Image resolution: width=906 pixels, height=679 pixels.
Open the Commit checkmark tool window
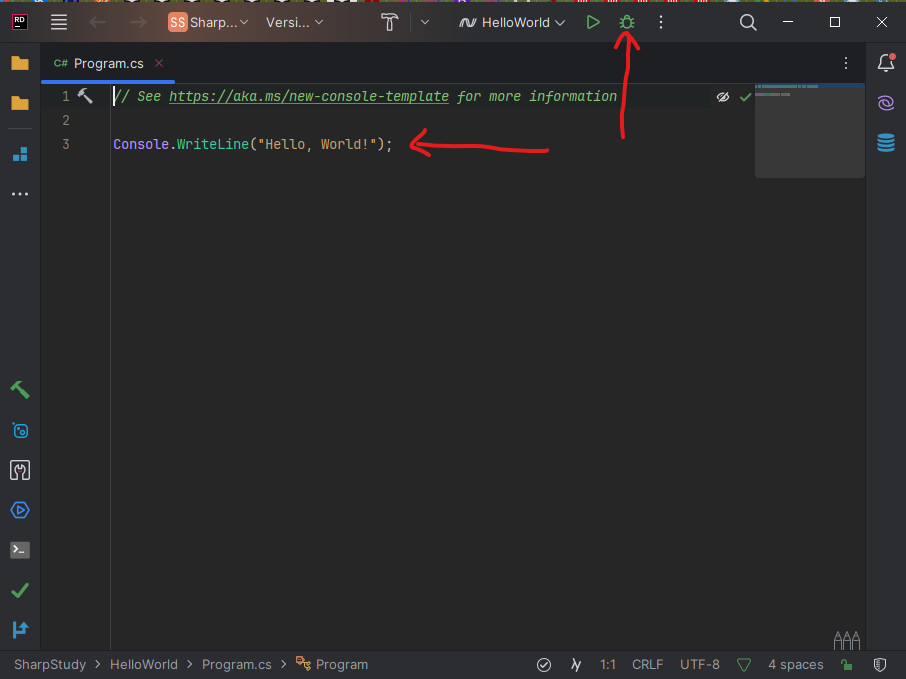tap(20, 590)
